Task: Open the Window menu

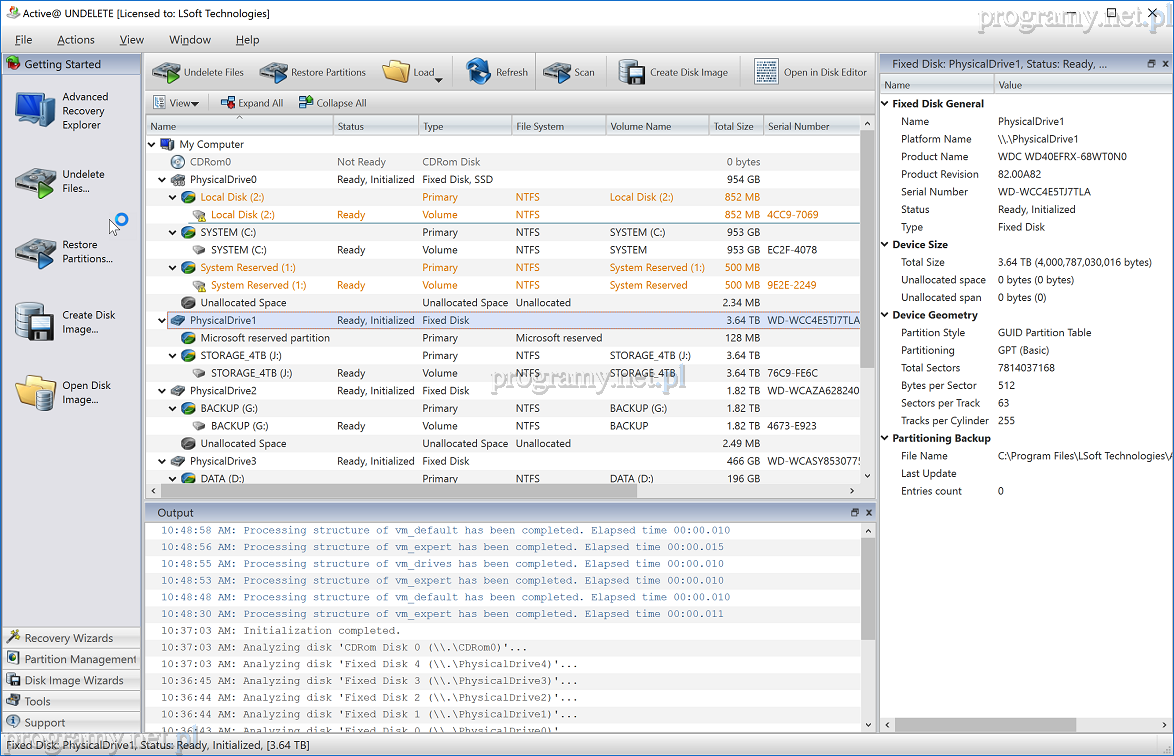Action: pyautogui.click(x=189, y=40)
